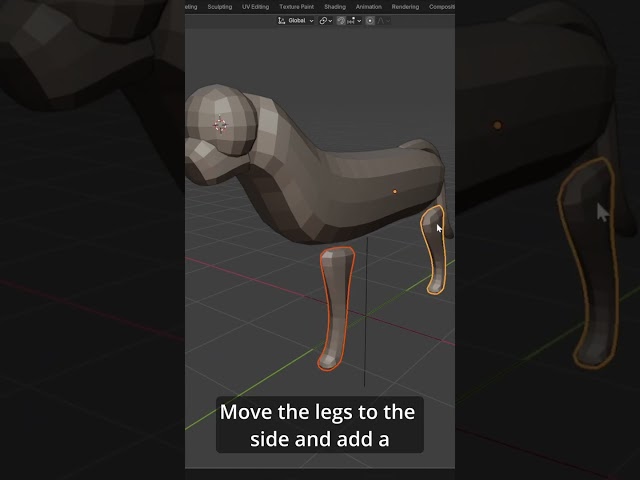Open the proportional editing falloff dropdown
The width and height of the screenshot is (640, 480).
tap(383, 21)
